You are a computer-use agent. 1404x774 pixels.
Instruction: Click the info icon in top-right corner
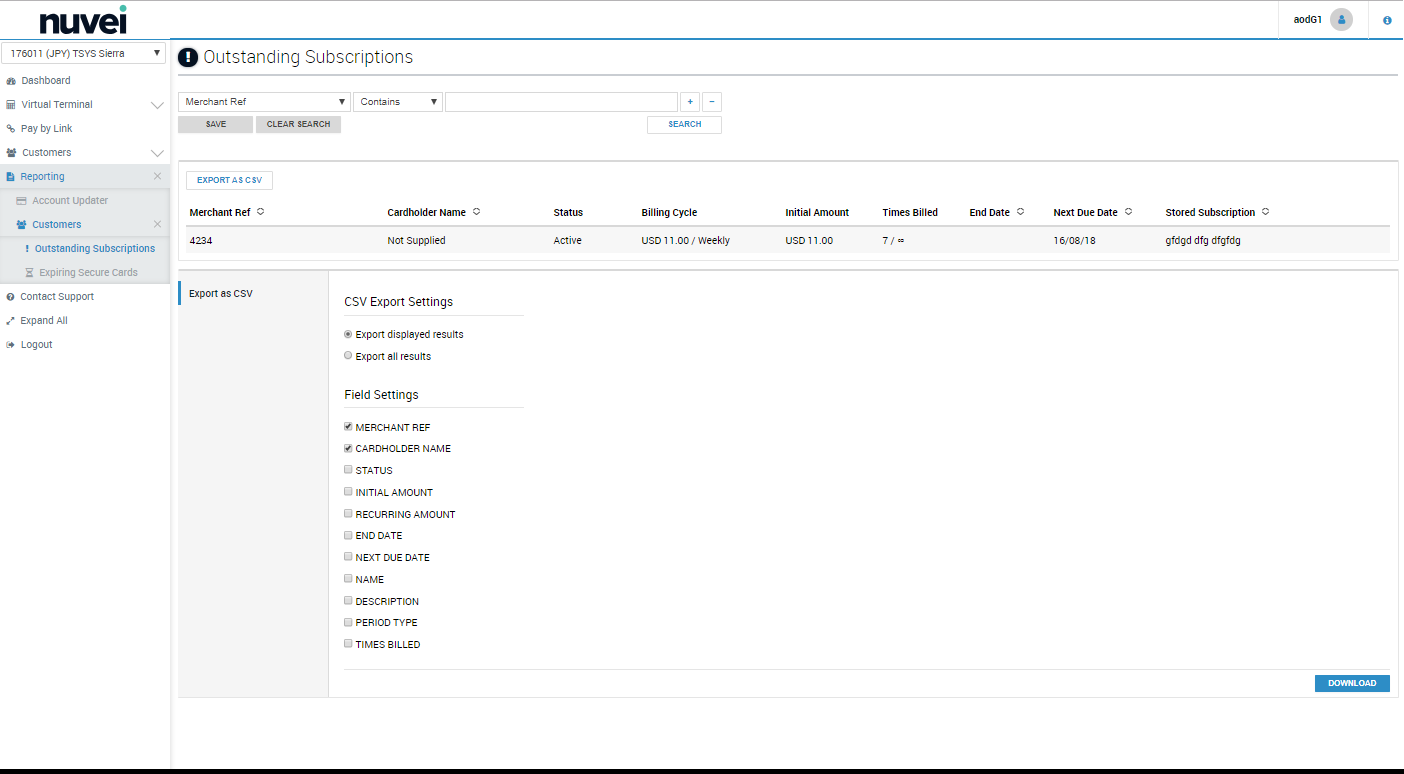pos(1387,20)
